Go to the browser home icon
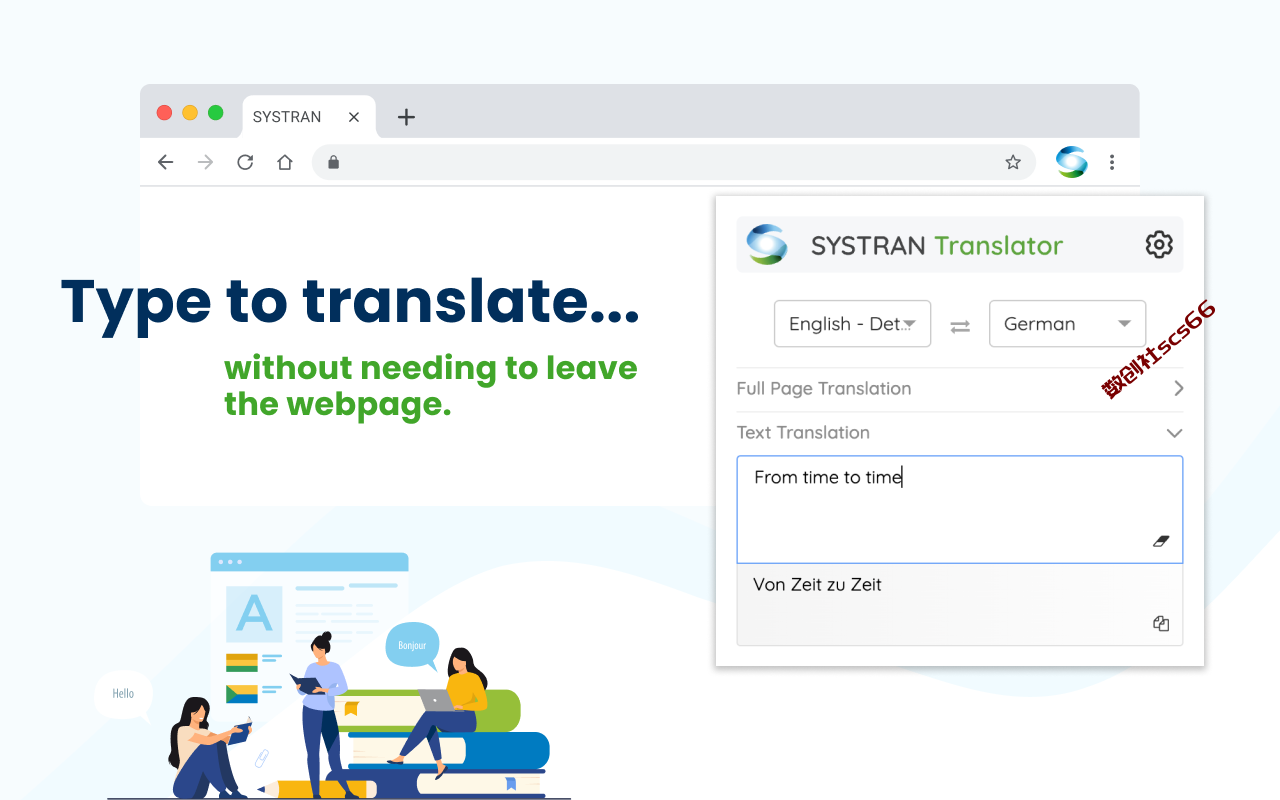This screenshot has height=800, width=1280. [x=285, y=162]
